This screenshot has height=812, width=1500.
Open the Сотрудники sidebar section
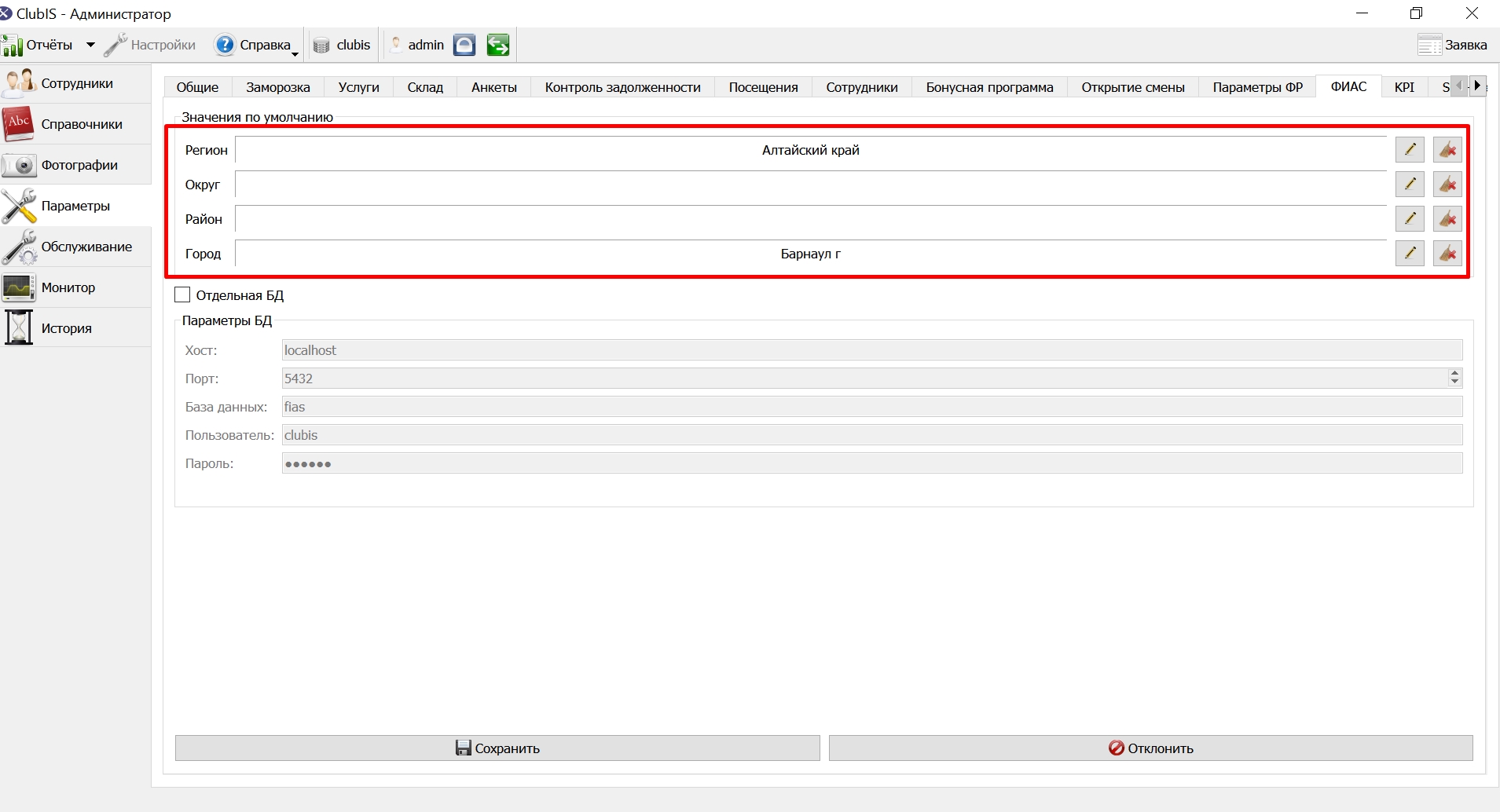pos(75,83)
